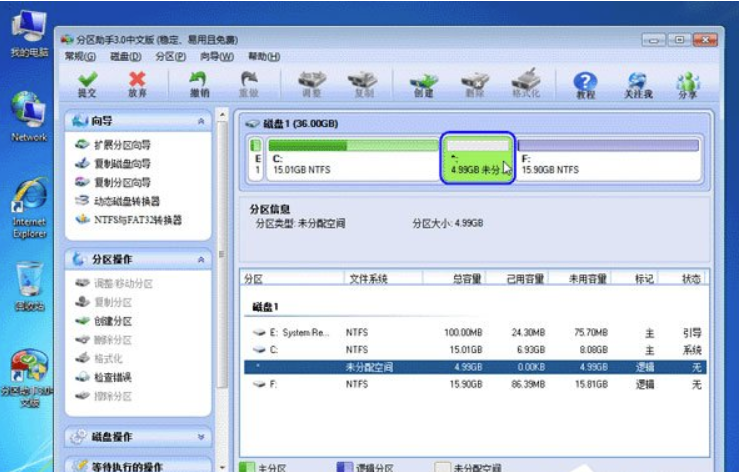Select the 未分配空间 row in the list
This screenshot has width=739, height=472.
(x=475, y=367)
